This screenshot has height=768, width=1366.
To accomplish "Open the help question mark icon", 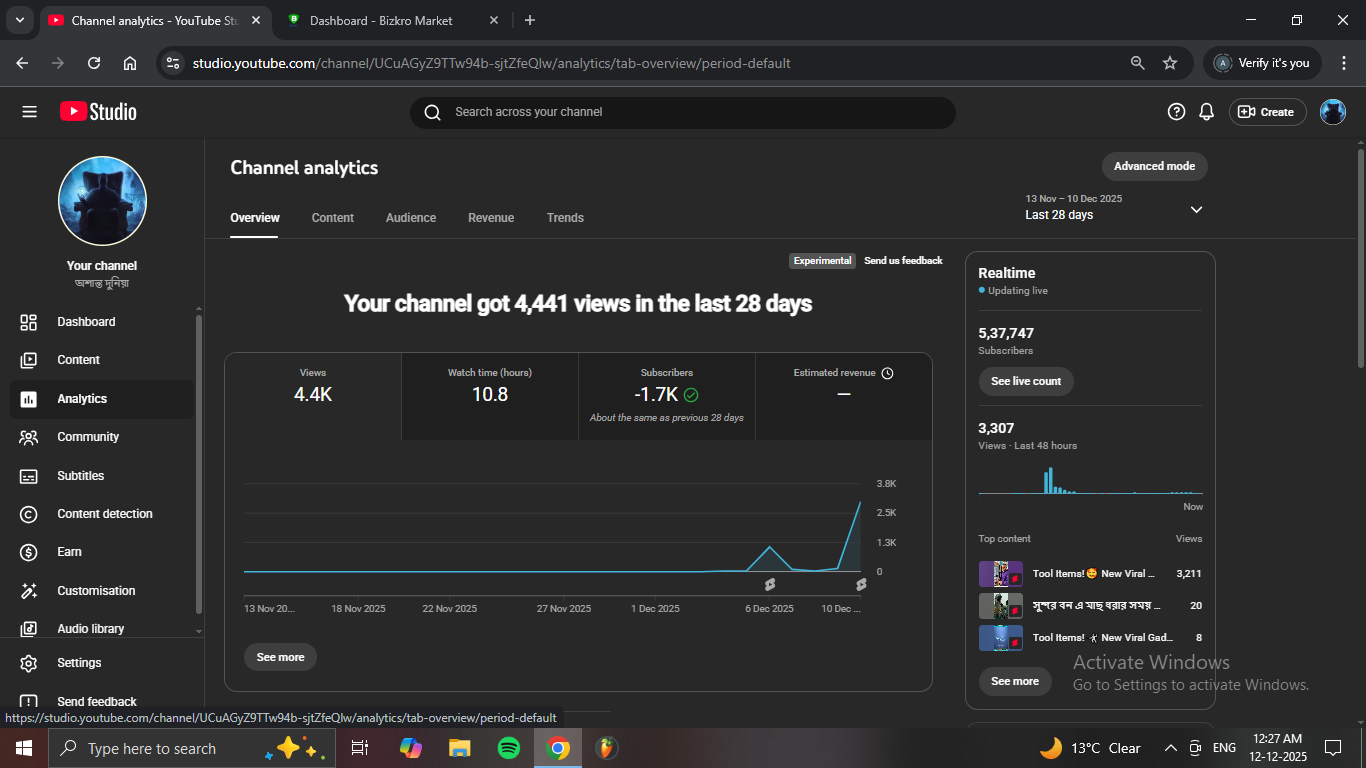I will coord(1176,112).
